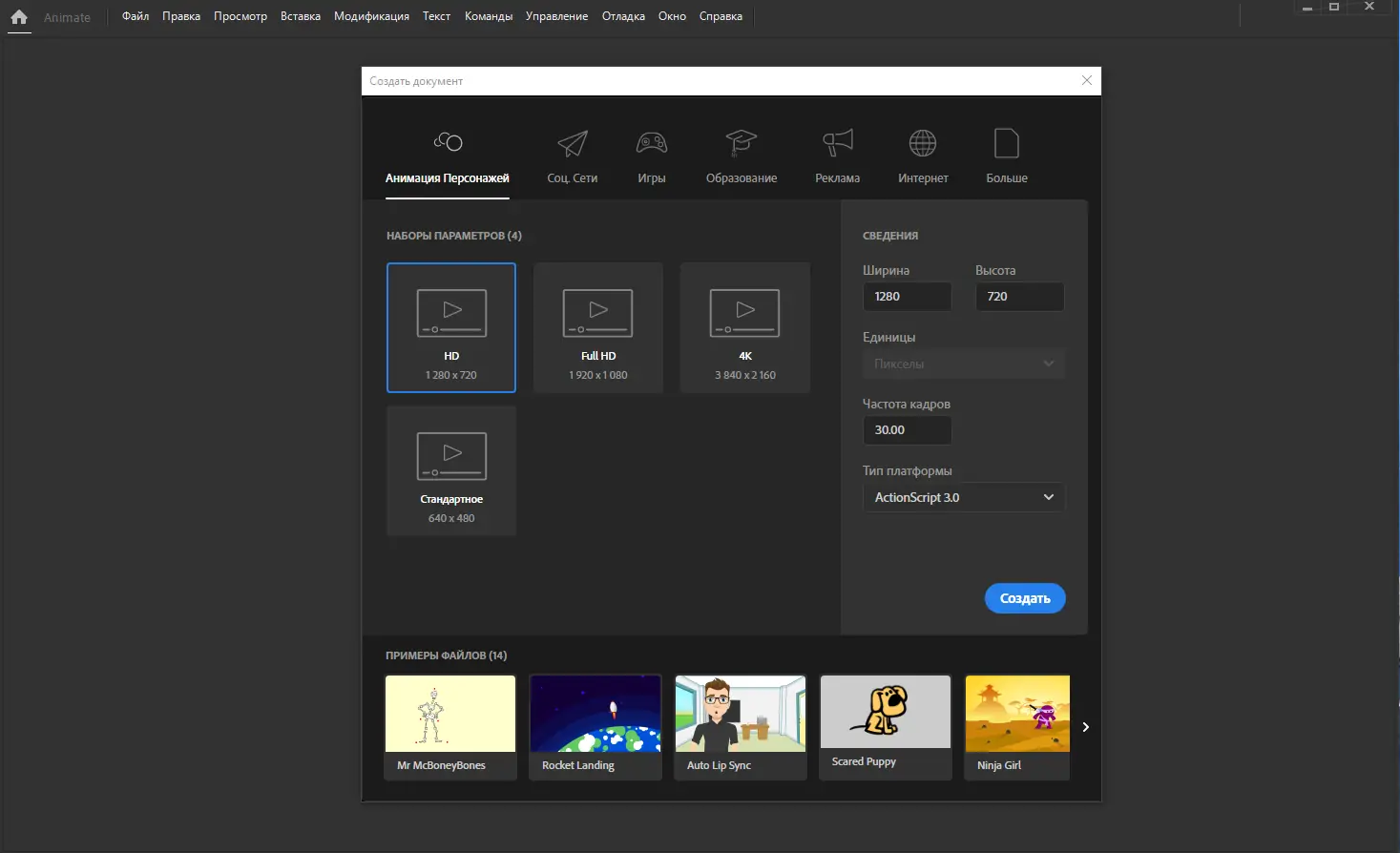Open the Scared Puppy sample file
The height and width of the screenshot is (853, 1400).
point(885,726)
